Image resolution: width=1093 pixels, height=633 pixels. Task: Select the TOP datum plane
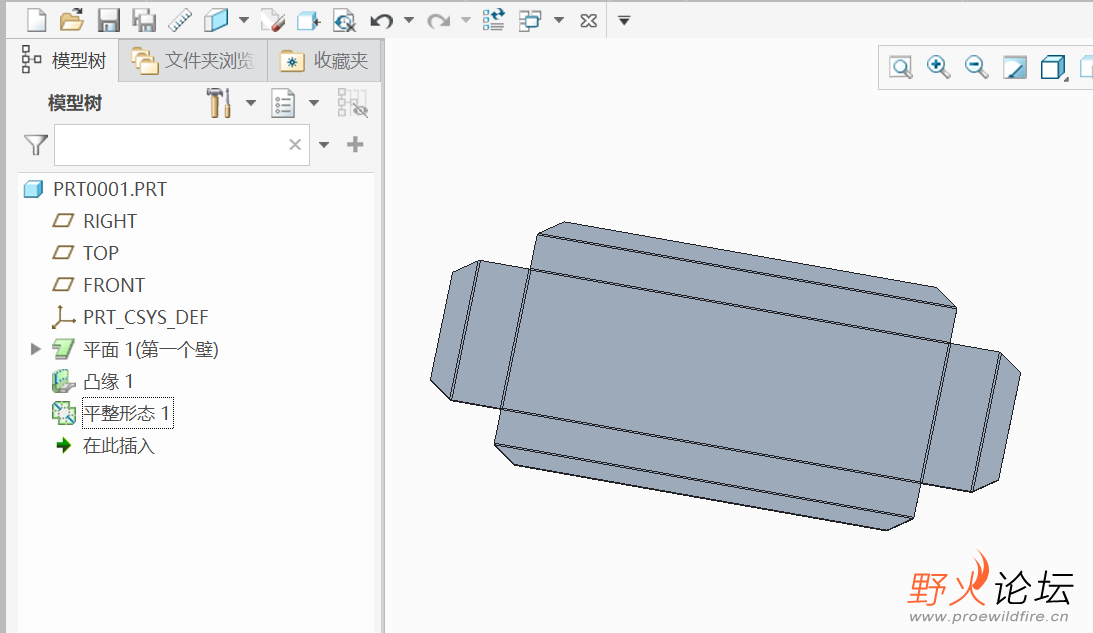[101, 253]
